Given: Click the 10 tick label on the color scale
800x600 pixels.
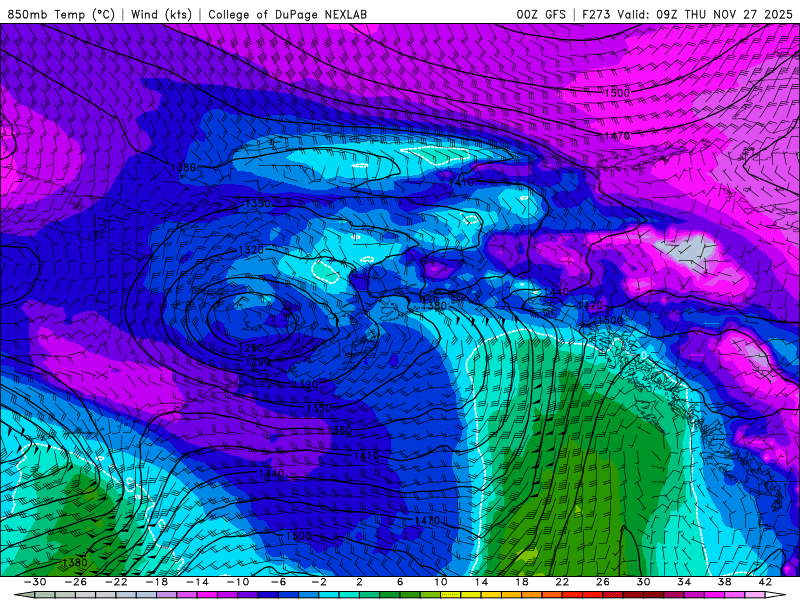Looking at the screenshot, I should [x=441, y=582].
